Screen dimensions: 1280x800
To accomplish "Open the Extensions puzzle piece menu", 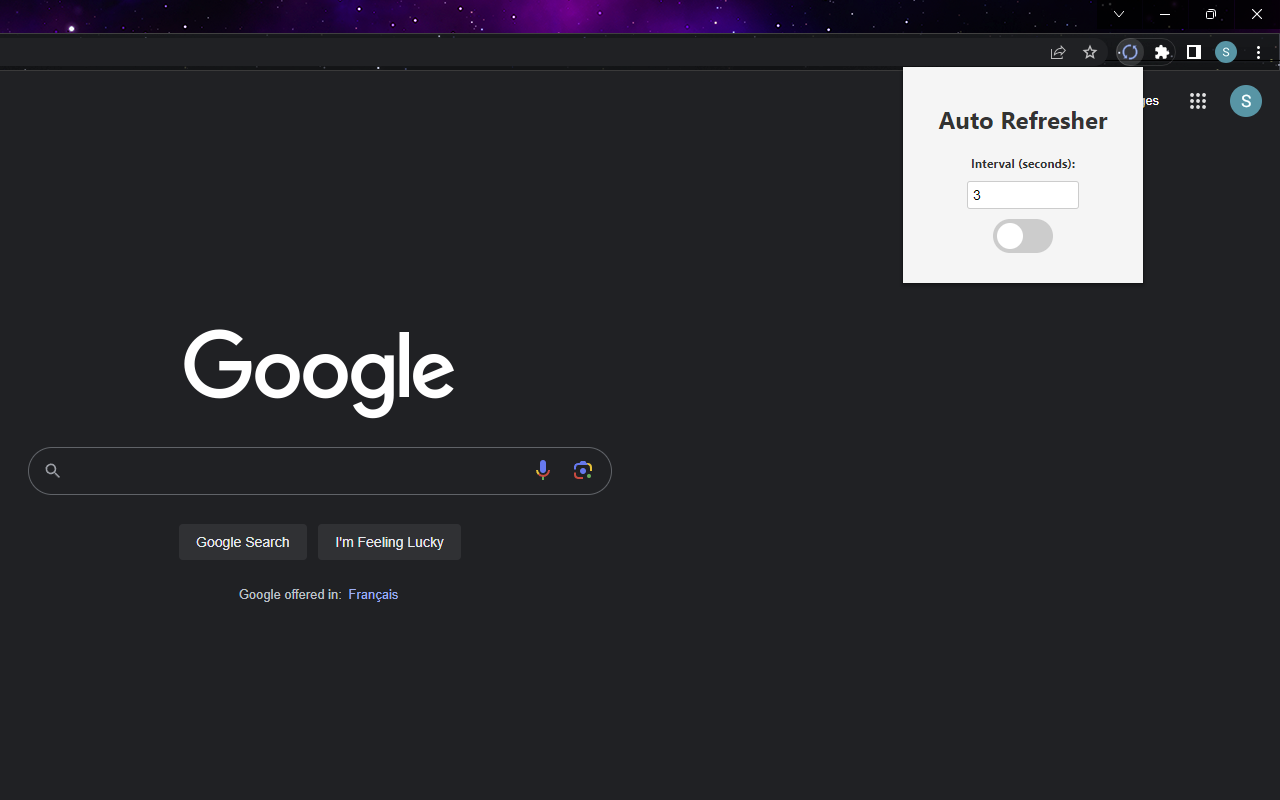I will click(1161, 52).
